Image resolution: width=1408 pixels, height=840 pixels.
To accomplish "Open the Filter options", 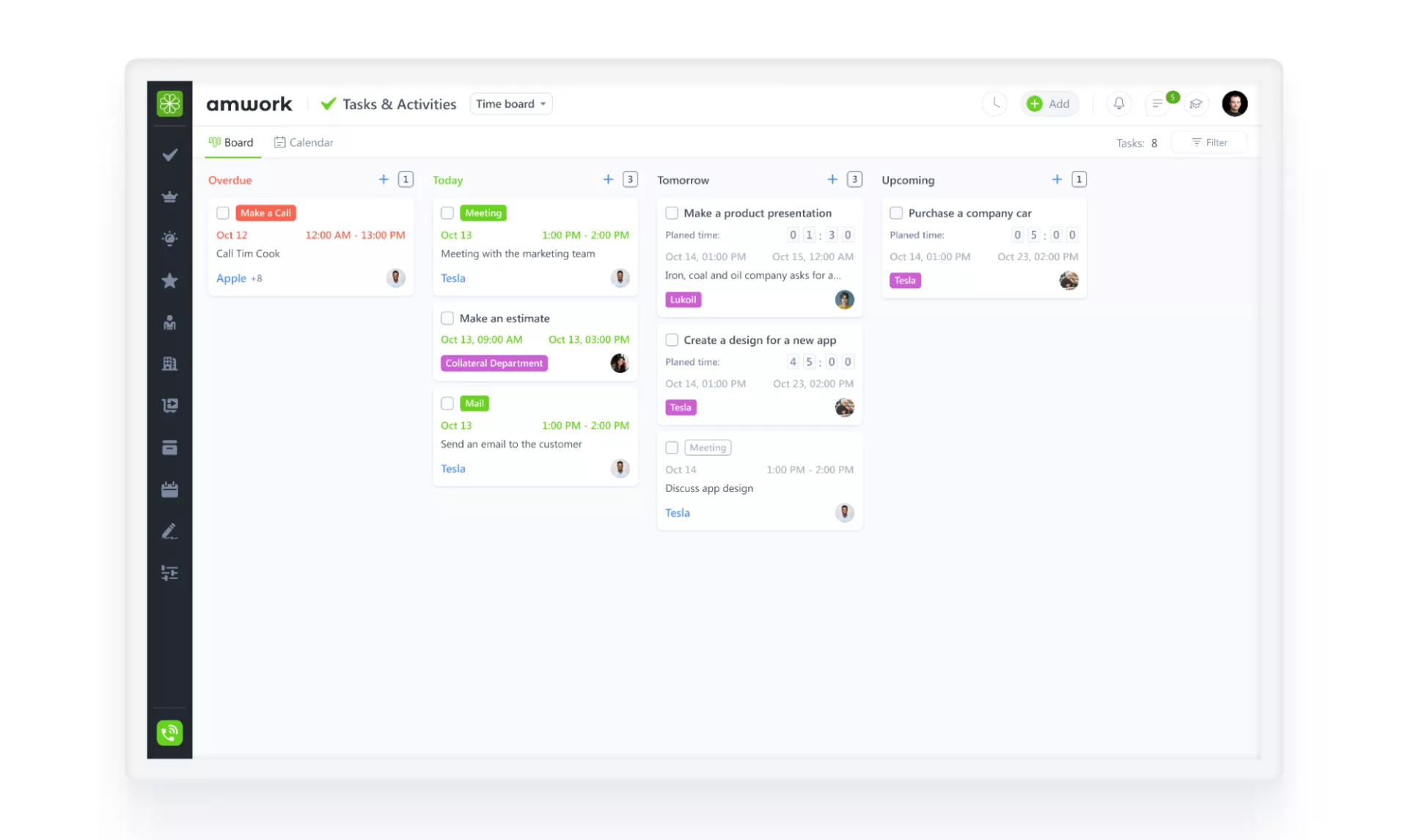I will point(1209,142).
